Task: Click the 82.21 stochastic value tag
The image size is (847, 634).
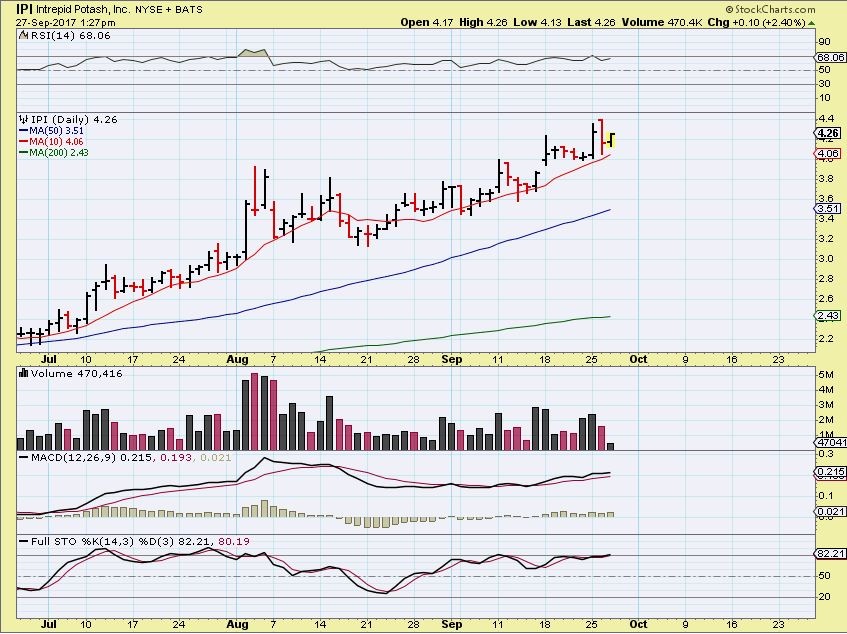Action: (x=829, y=553)
